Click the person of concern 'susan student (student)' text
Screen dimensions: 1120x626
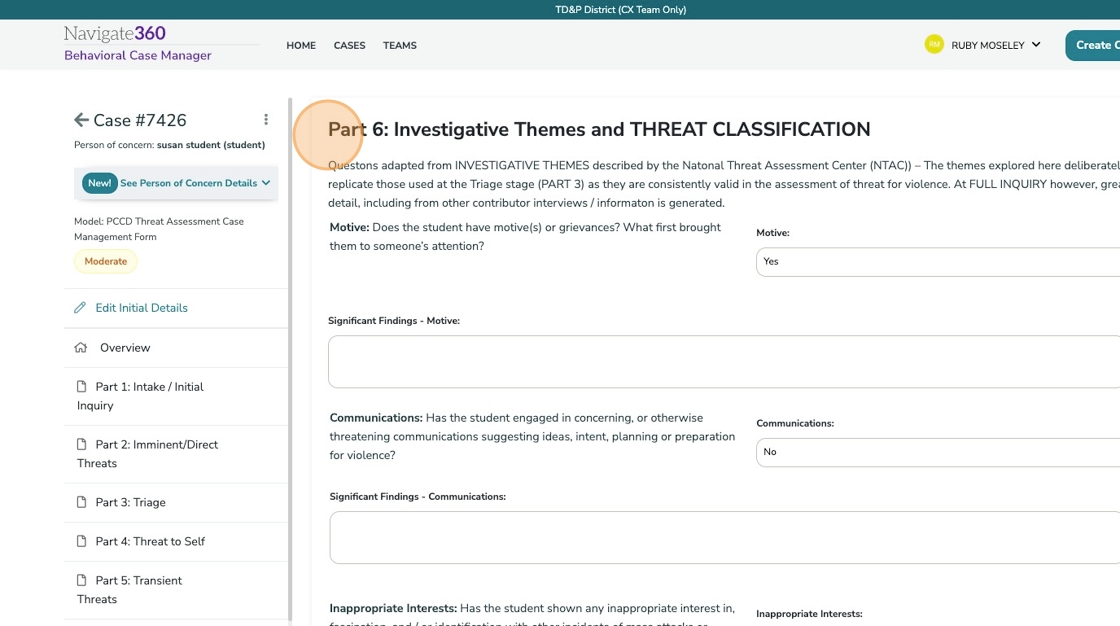click(x=211, y=145)
